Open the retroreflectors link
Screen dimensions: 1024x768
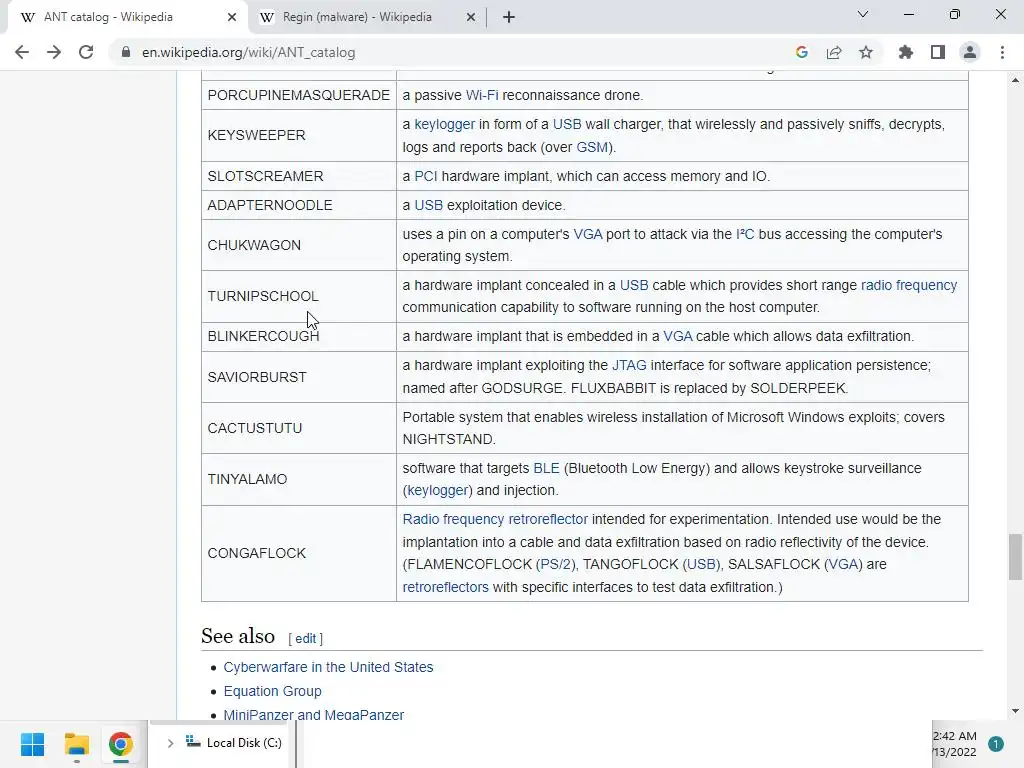tap(445, 587)
